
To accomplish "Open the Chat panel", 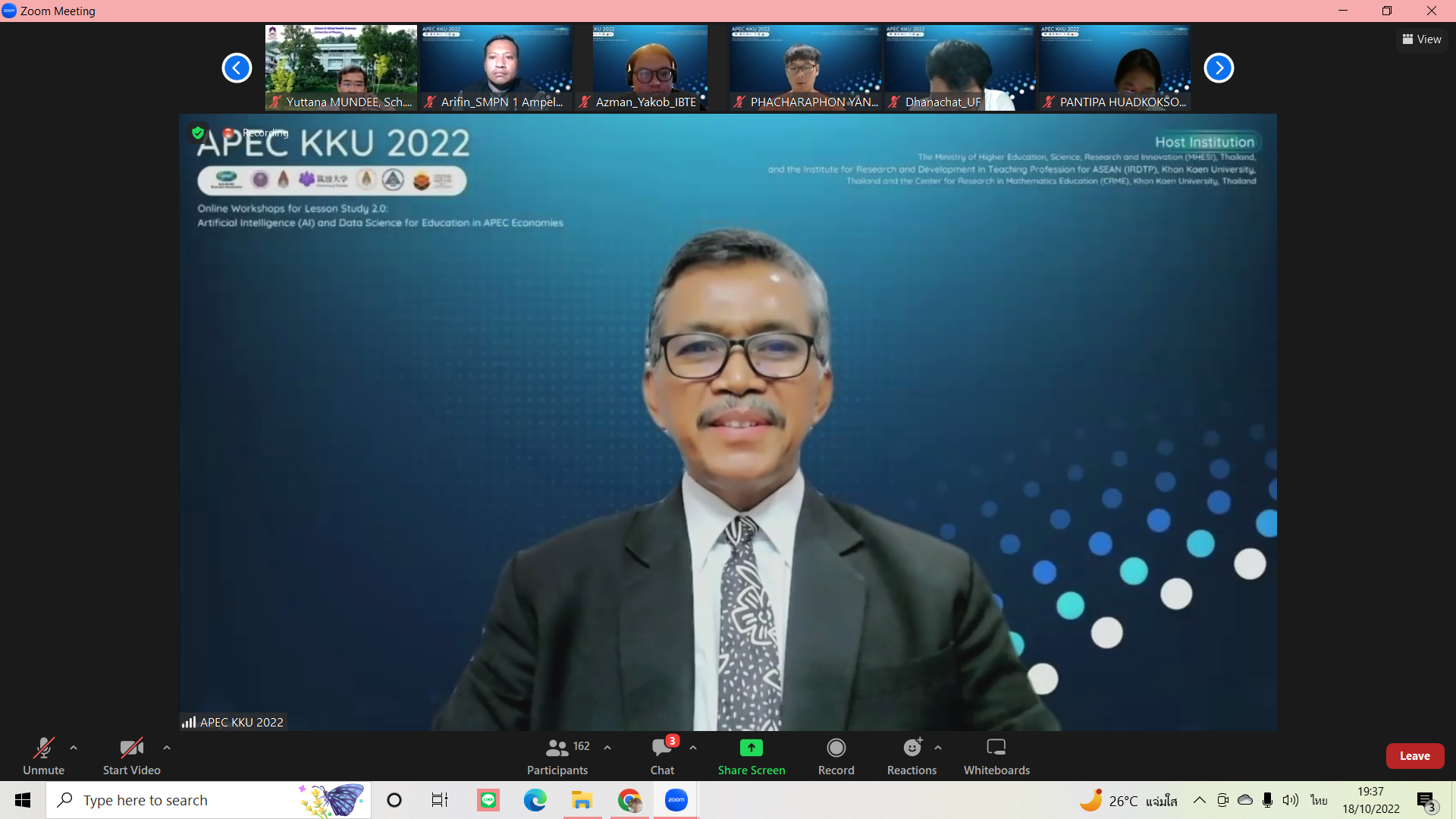I will (662, 756).
